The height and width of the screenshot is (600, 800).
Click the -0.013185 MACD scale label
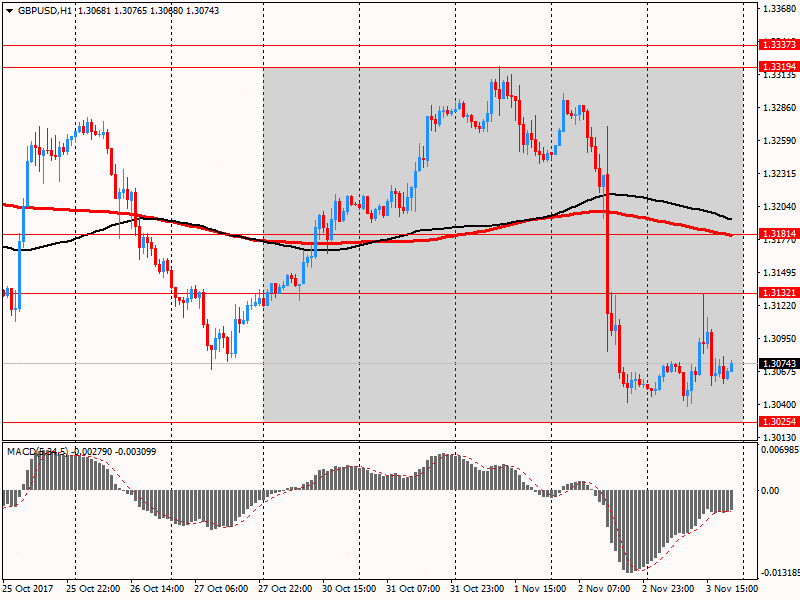780,573
